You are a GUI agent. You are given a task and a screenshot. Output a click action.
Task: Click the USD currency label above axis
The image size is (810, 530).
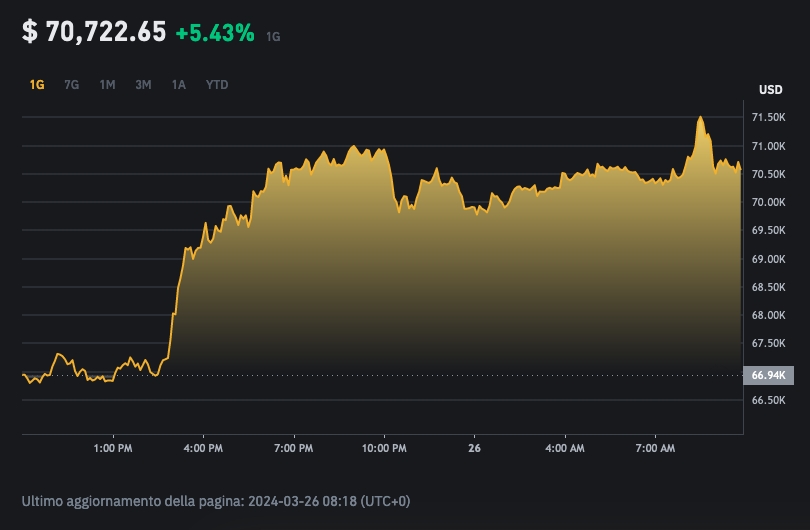770,90
